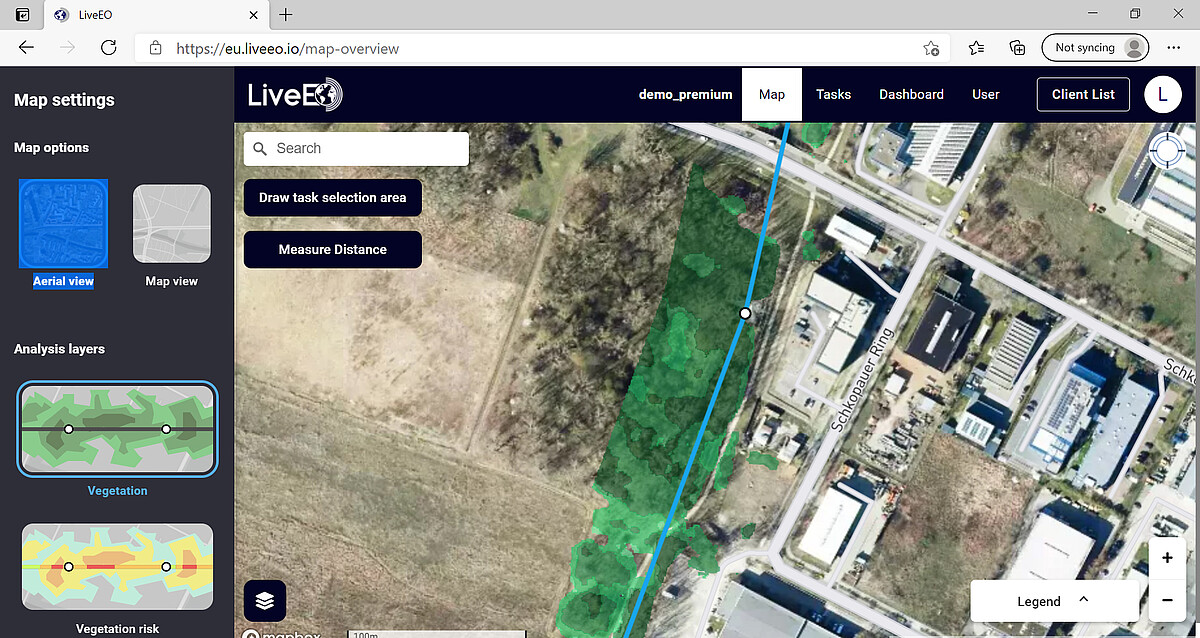Image resolution: width=1200 pixels, height=638 pixels.
Task: Open the base map layers switcher icon
Action: pyautogui.click(x=264, y=600)
